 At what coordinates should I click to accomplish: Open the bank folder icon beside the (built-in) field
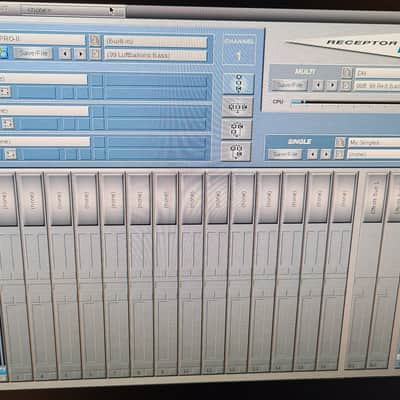[x=95, y=41]
